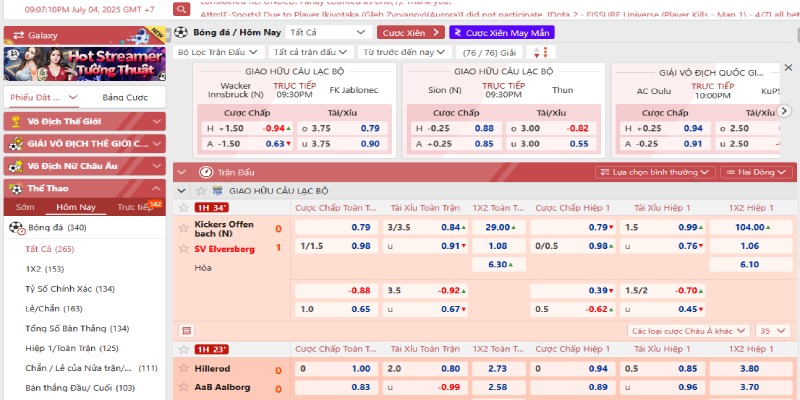Screen dimensions: 800x400
Task: Open the stats list icon under Kickers Offenbach match
Action: pos(186,331)
